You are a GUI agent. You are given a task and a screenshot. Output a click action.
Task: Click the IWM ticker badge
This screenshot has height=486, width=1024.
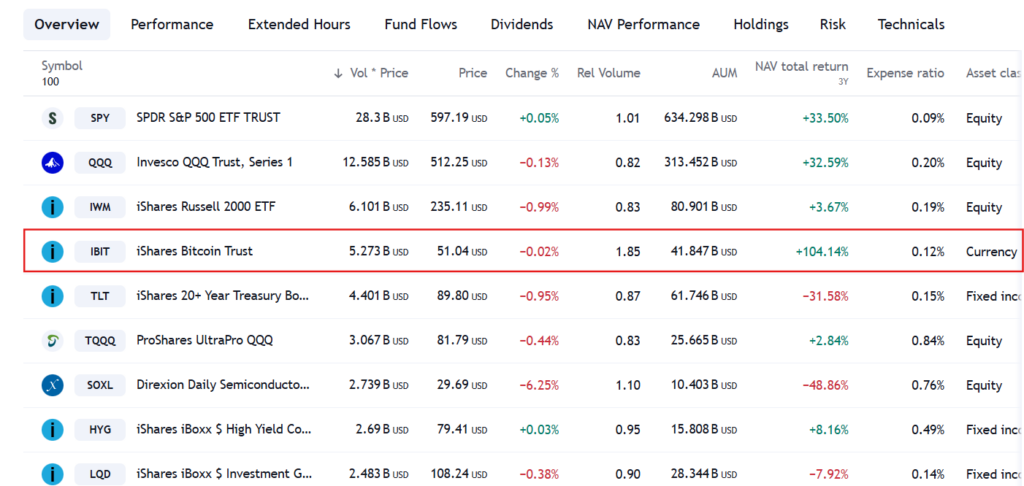[x=100, y=207]
